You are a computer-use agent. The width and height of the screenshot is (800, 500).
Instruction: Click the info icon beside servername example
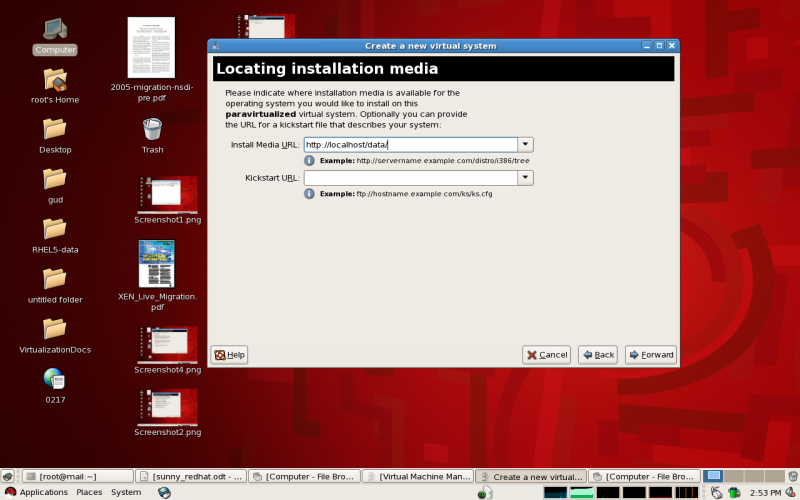coord(309,160)
